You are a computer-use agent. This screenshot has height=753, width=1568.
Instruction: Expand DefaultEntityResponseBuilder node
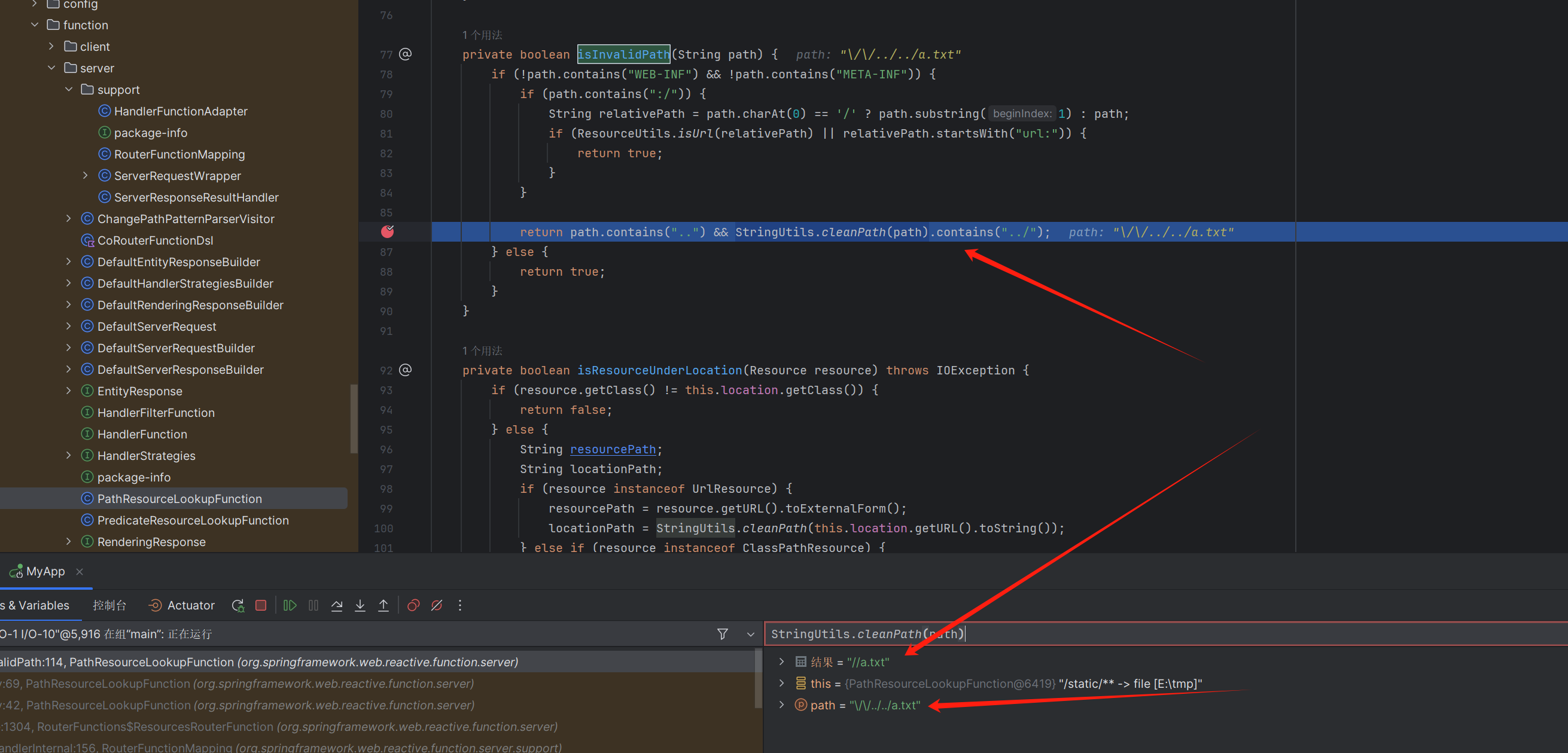coord(69,262)
